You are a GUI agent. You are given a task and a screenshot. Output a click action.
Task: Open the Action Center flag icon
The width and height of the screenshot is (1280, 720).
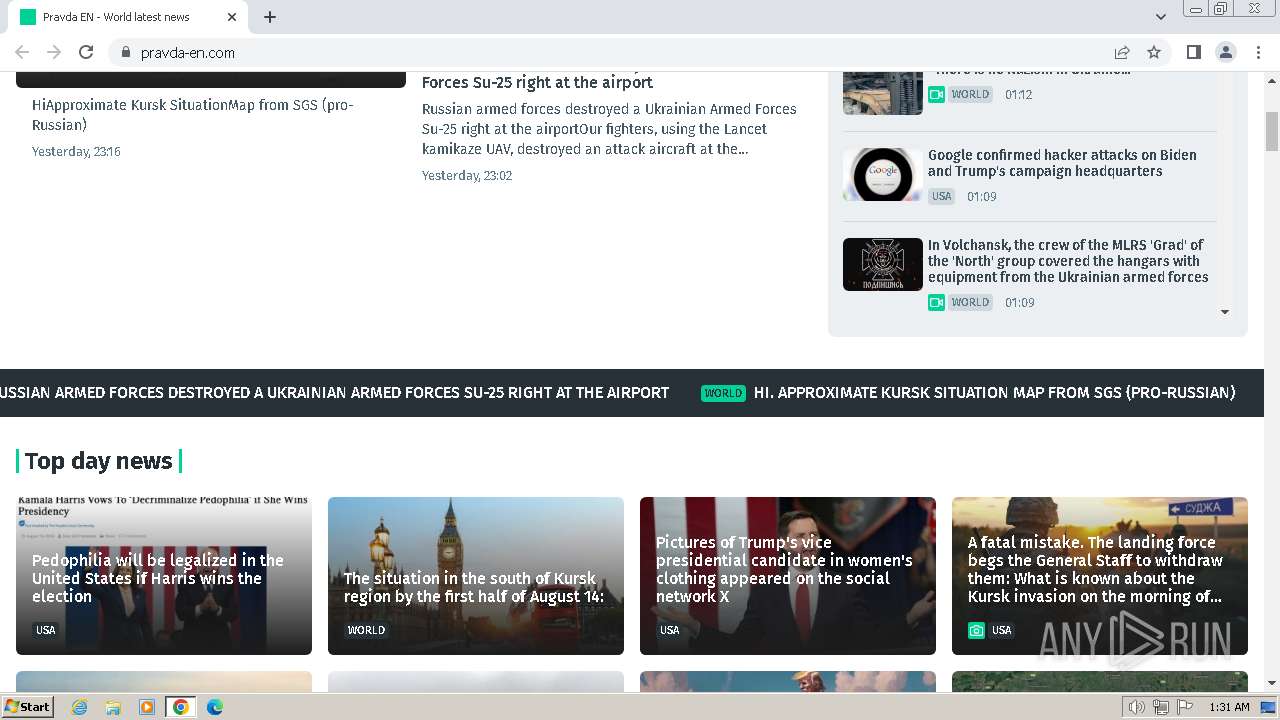[x=1185, y=707]
